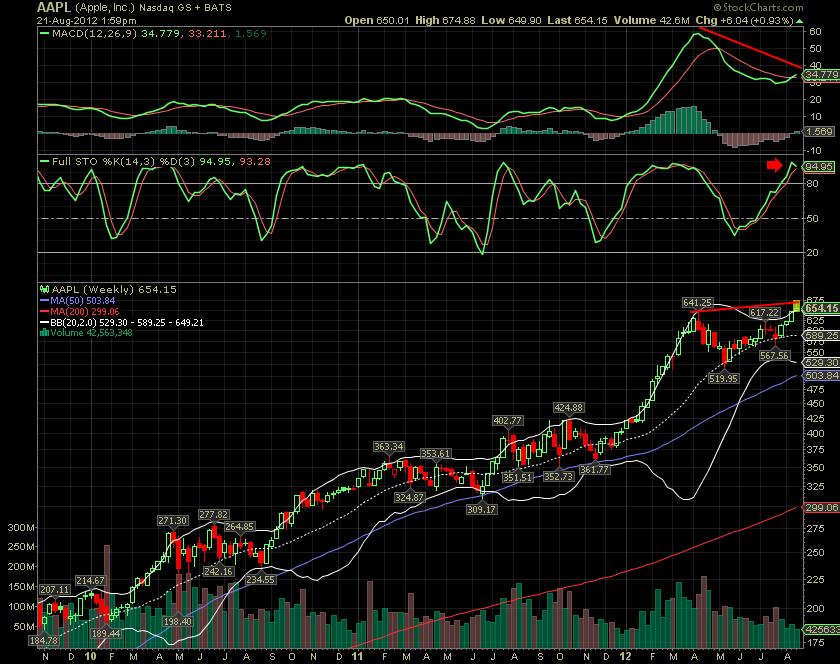Click the 654.15 tag on the right price axis

coord(822,308)
